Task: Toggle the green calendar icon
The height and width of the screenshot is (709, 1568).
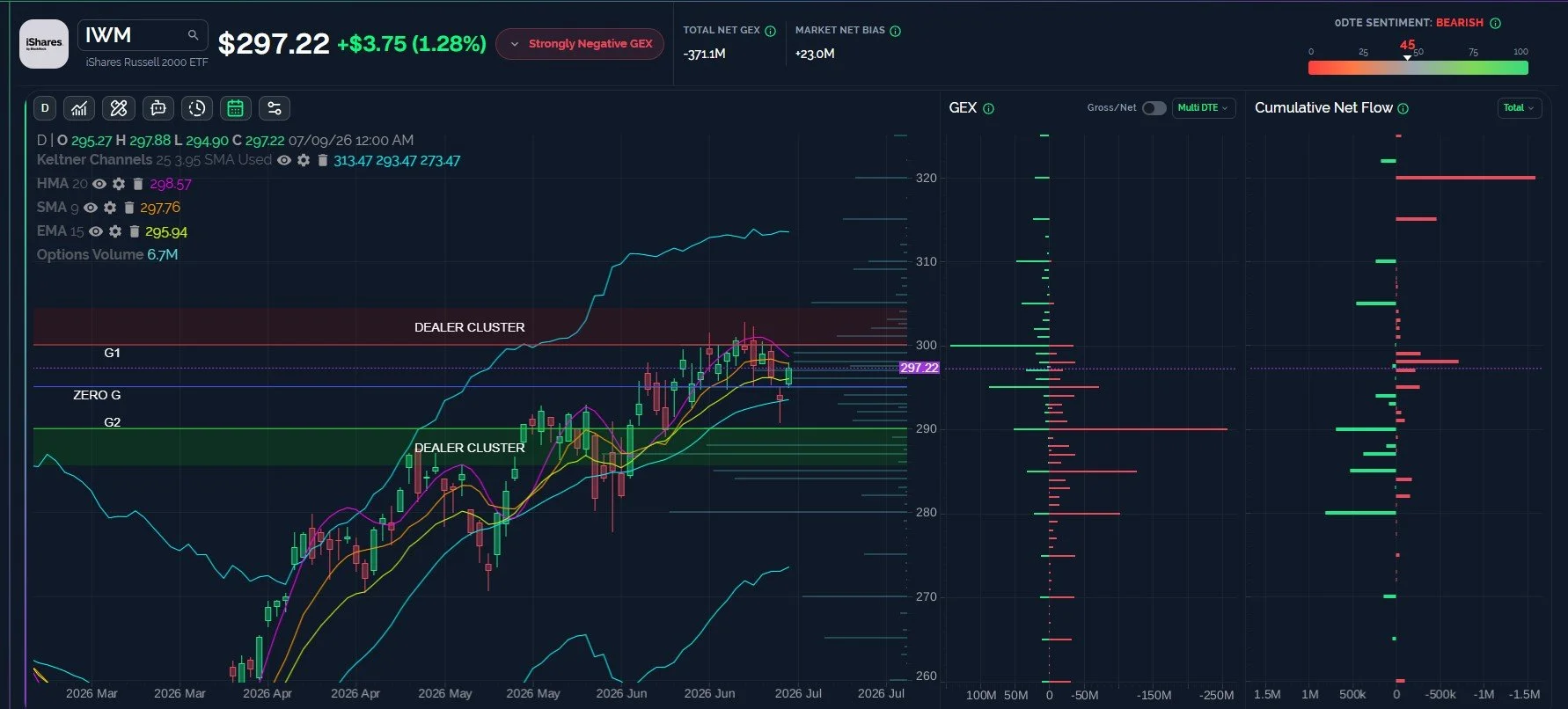Action: coord(236,108)
